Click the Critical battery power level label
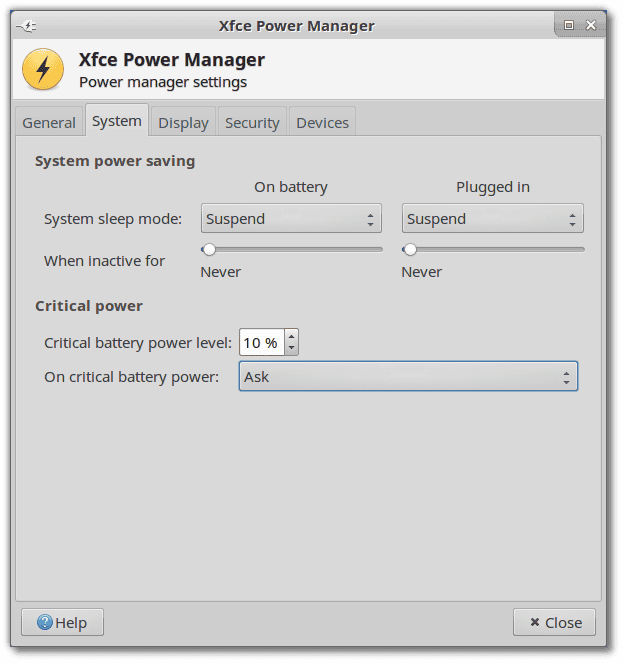 [x=138, y=343]
